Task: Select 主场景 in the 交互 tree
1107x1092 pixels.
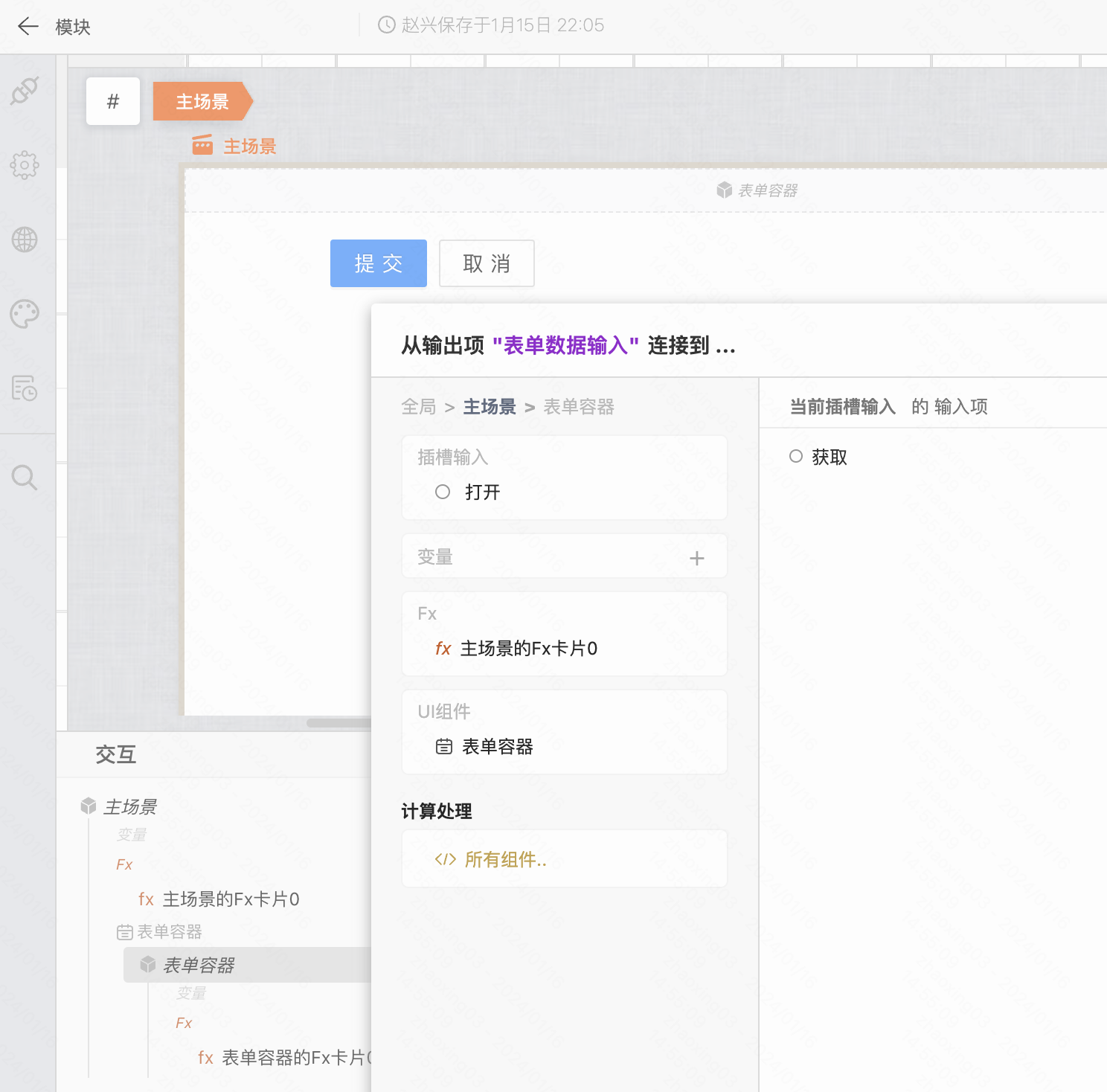Action: pyautogui.click(x=130, y=806)
